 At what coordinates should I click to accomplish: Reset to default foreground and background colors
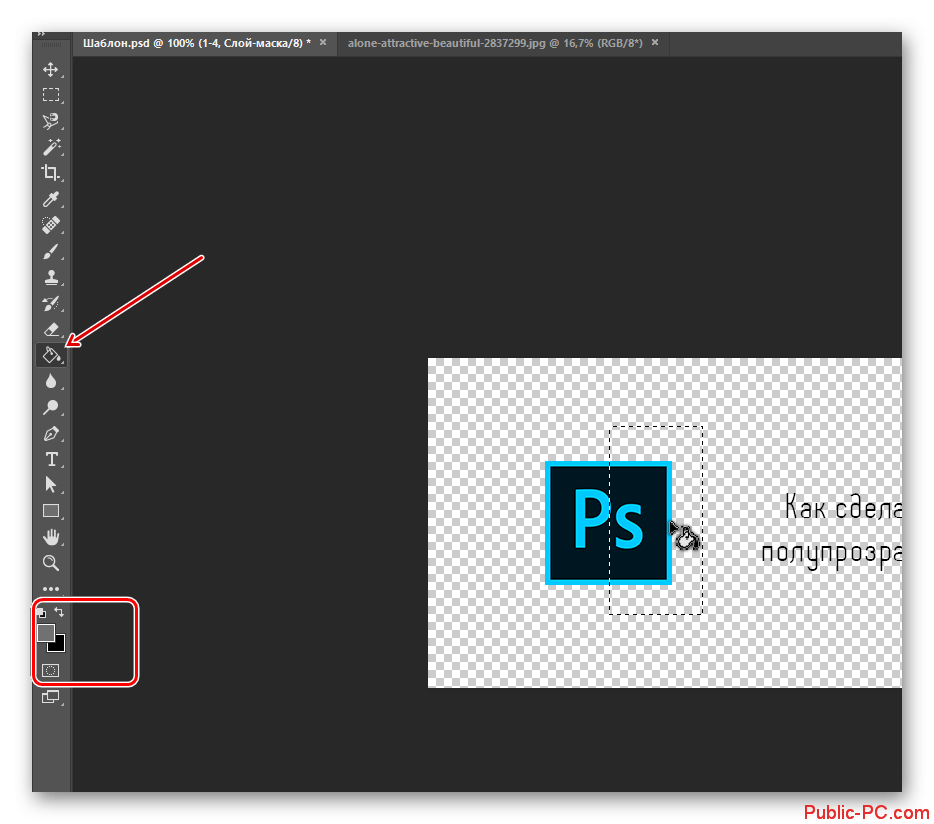[x=41, y=613]
